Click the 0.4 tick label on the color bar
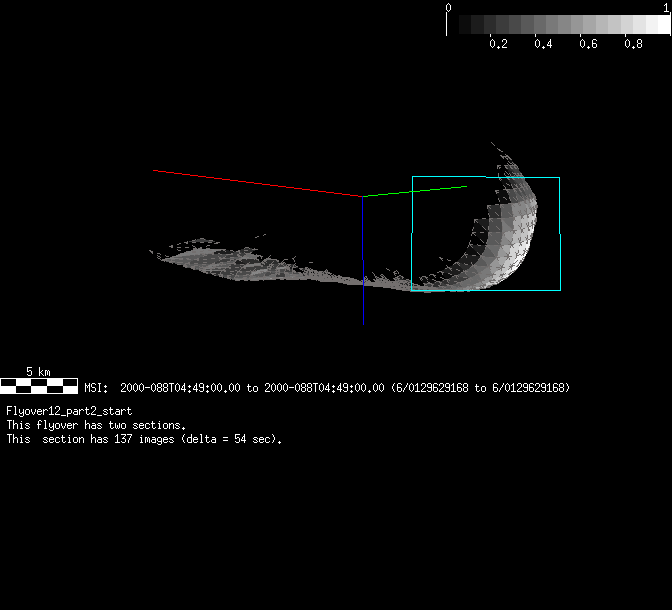672x610 pixels. (x=543, y=44)
